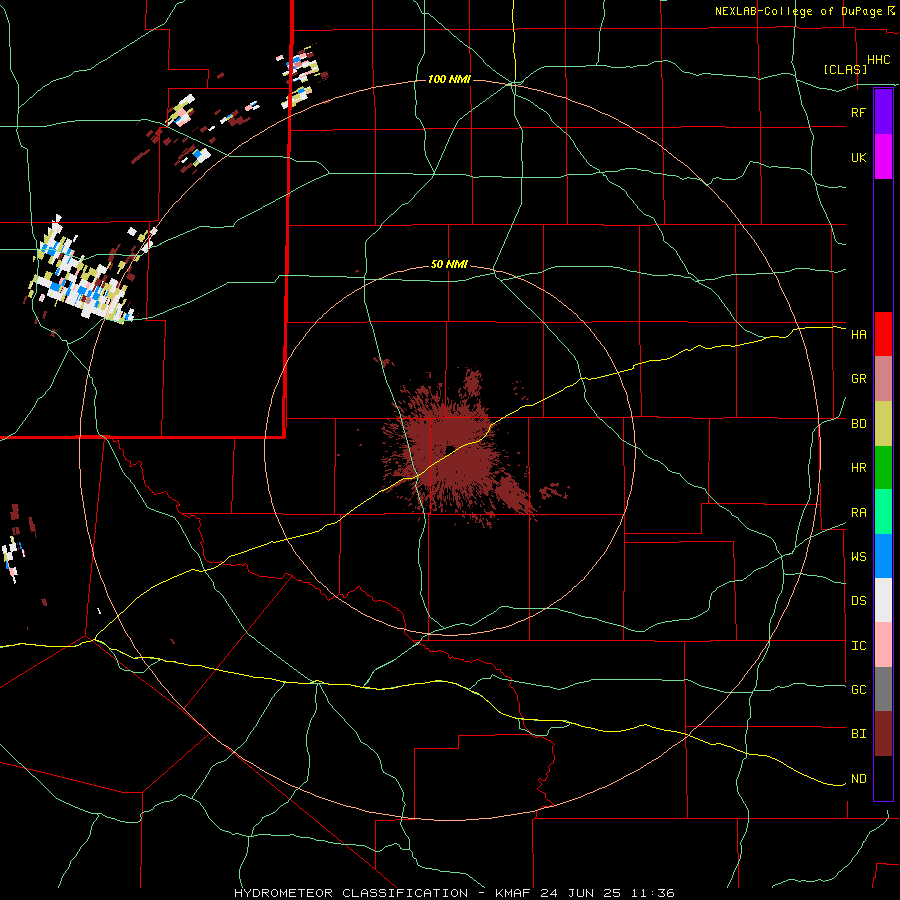Click the BD yellow legend swatch
The image size is (900, 900).
(x=883, y=424)
